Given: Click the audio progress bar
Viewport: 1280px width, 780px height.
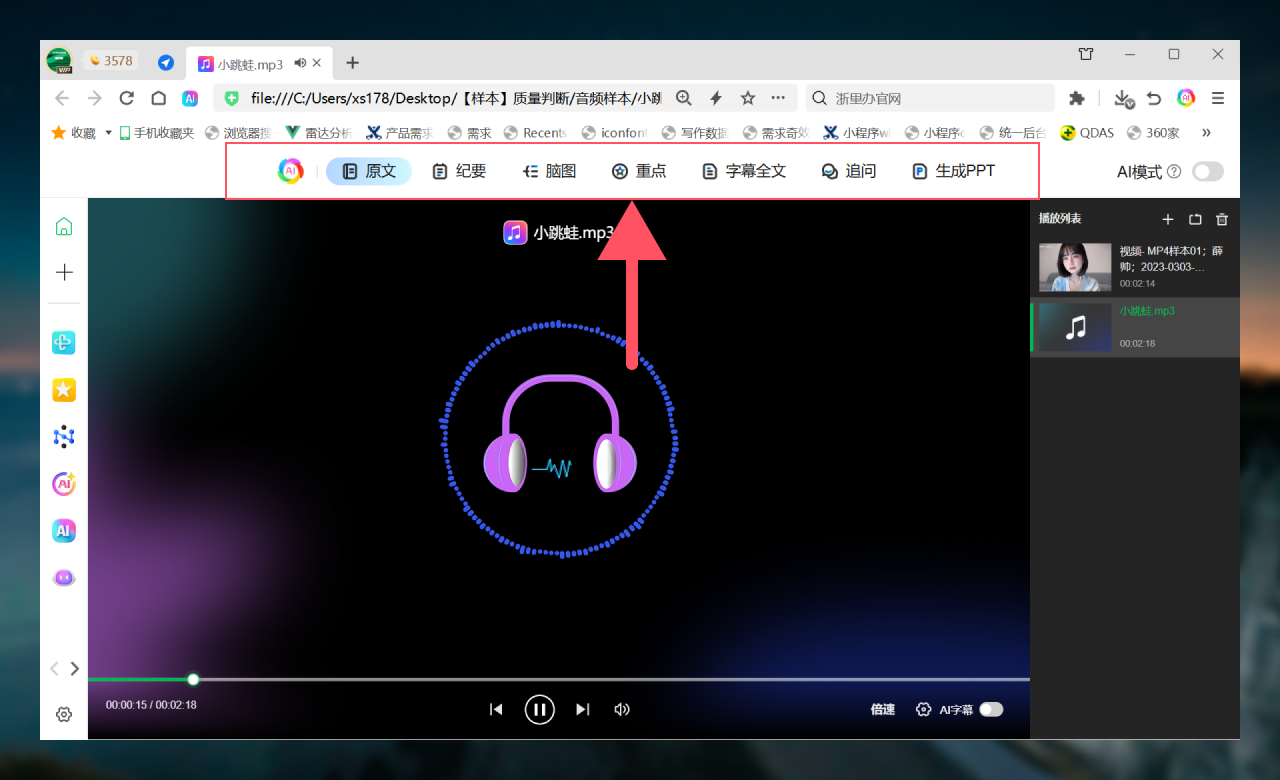Looking at the screenshot, I should 600,679.
